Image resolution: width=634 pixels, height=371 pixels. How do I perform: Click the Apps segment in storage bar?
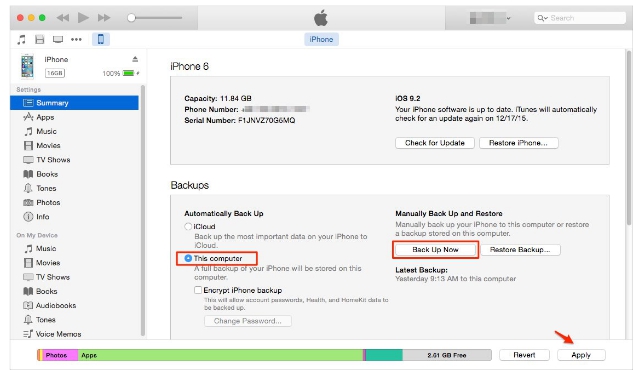(220, 355)
